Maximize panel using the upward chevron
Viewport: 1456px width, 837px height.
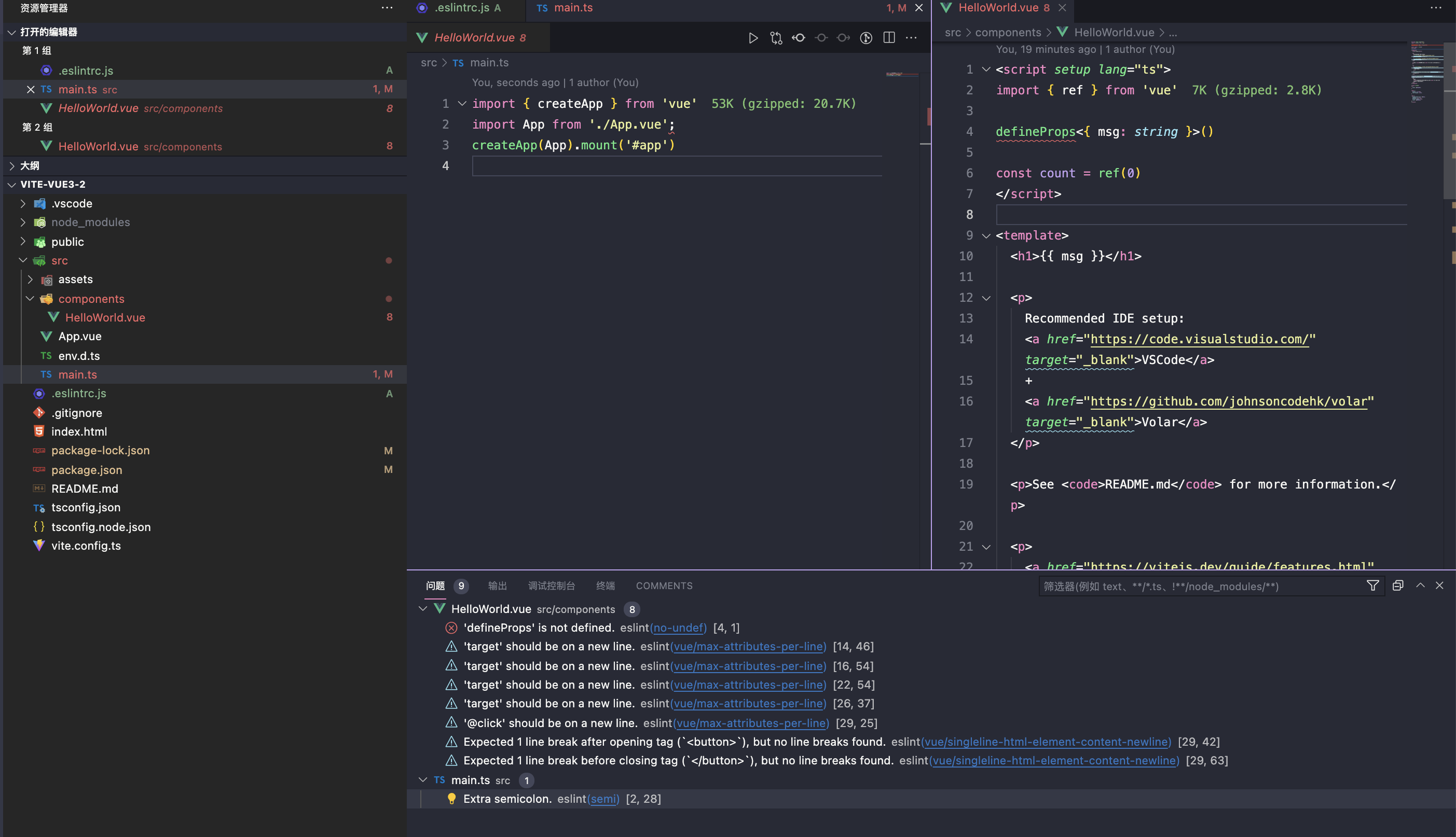[x=1420, y=586]
